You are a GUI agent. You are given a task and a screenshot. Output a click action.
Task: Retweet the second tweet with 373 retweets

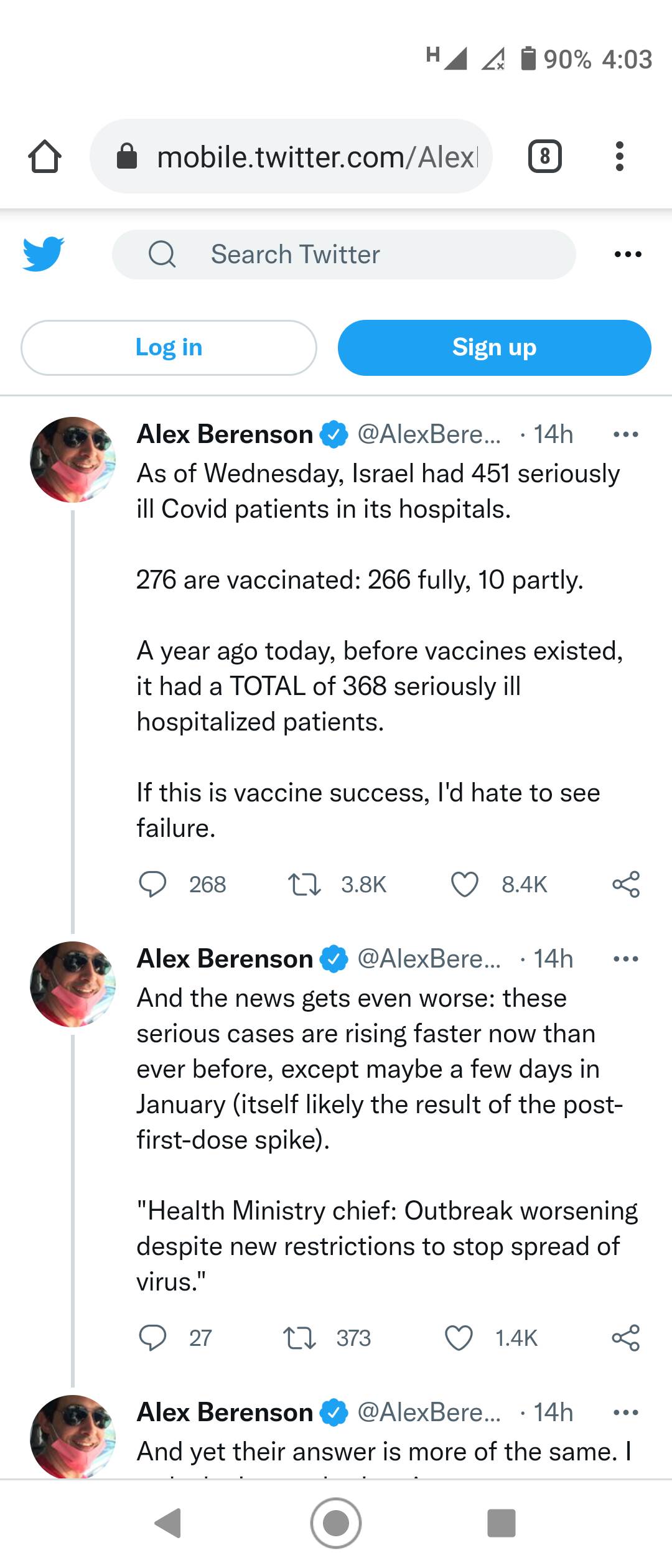click(x=299, y=1338)
